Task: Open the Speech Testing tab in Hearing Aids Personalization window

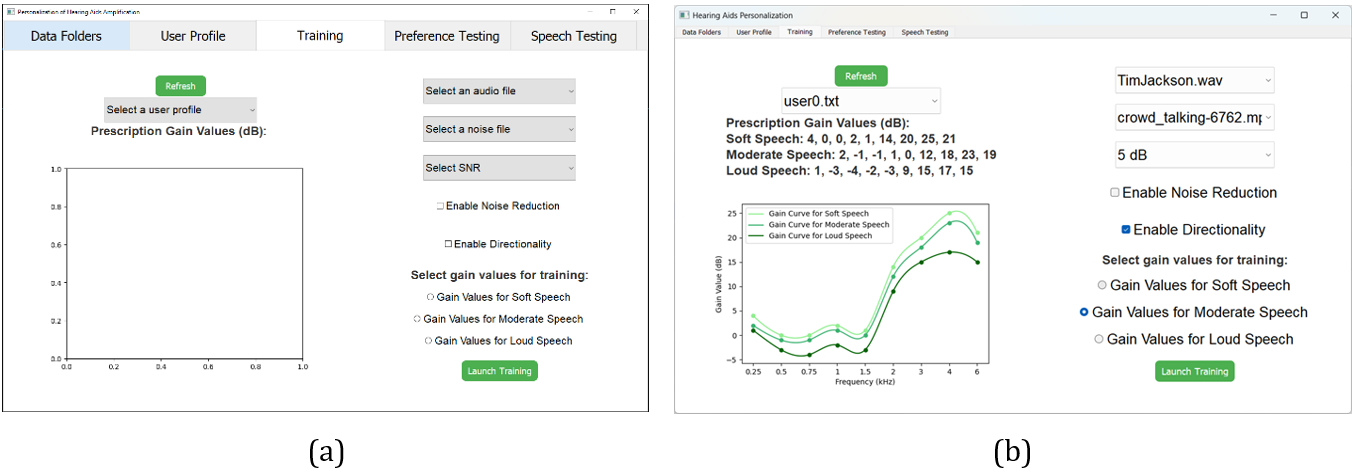Action: pyautogui.click(x=925, y=32)
